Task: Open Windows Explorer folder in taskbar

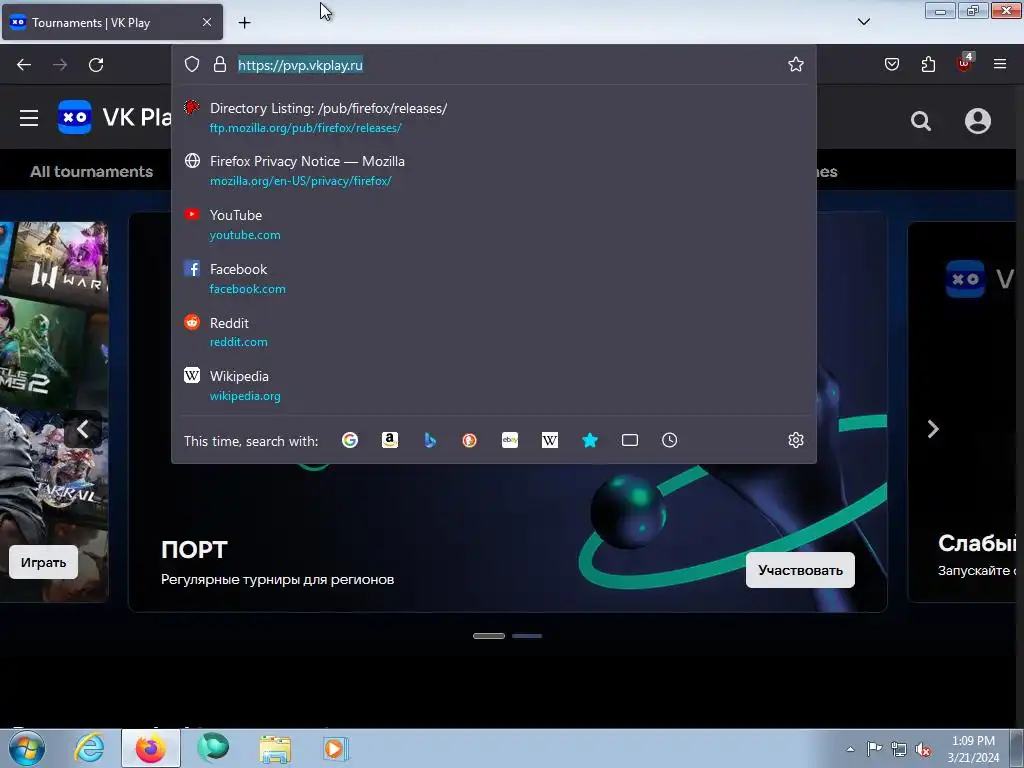Action: [275, 748]
